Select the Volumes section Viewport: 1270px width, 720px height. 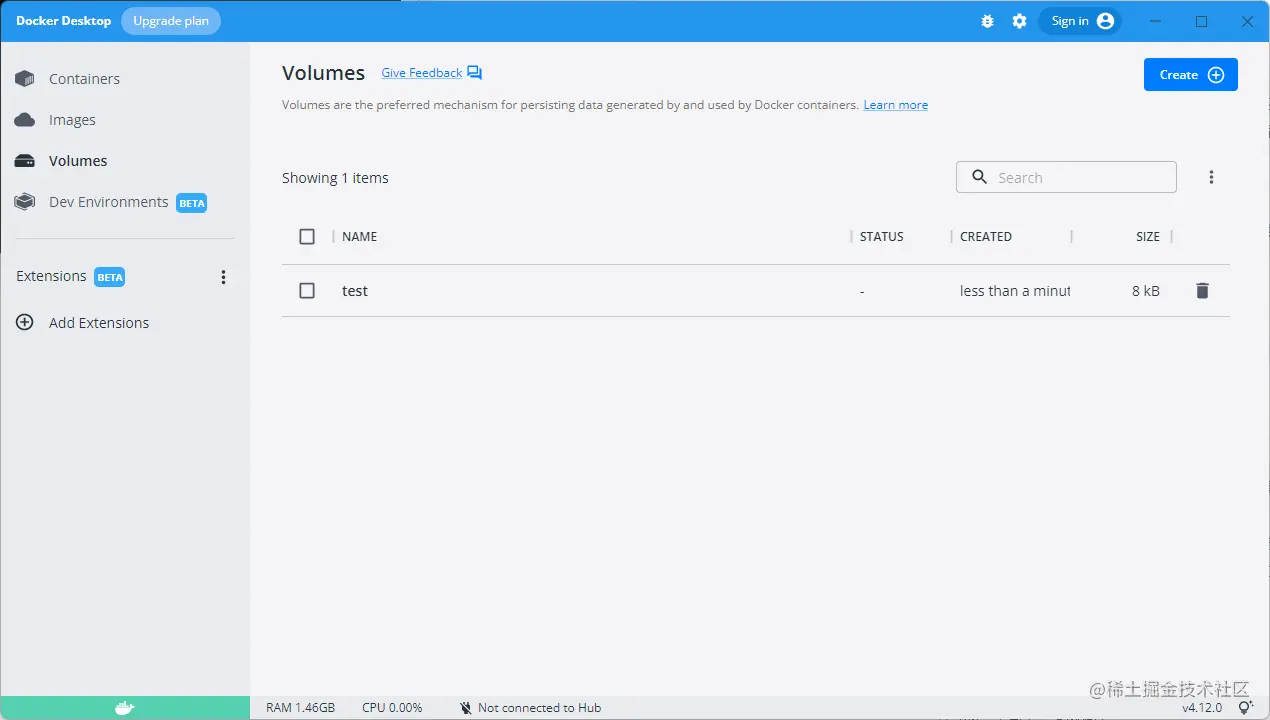tap(125, 161)
